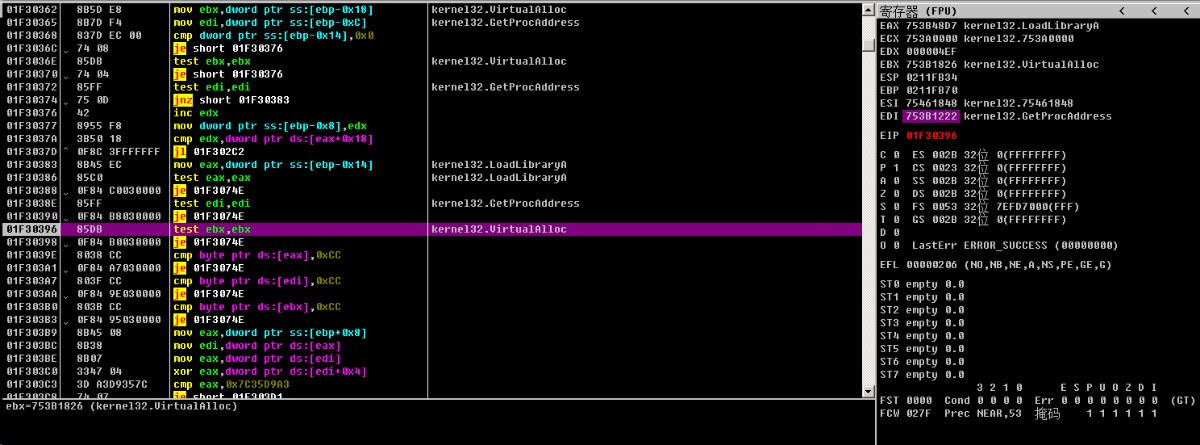Click the S flag bit value

896,207
